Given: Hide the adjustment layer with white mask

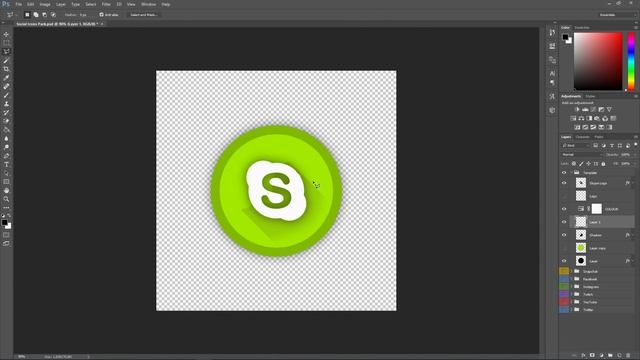Looking at the screenshot, I should click(564, 209).
